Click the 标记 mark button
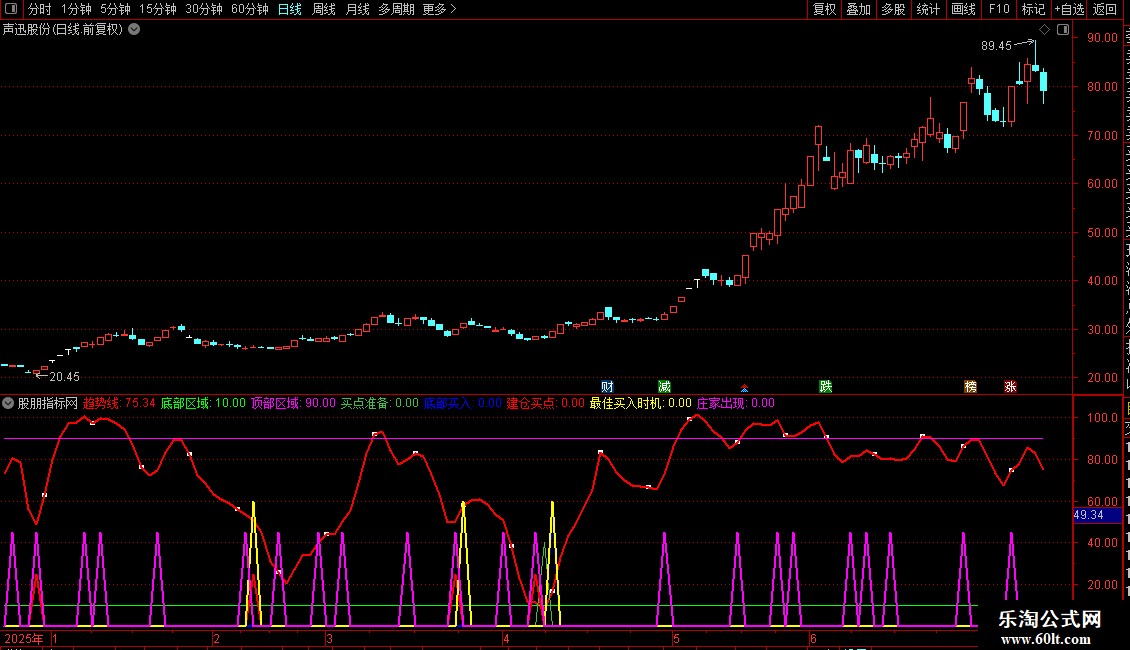The image size is (1130, 650). pos(1033,9)
